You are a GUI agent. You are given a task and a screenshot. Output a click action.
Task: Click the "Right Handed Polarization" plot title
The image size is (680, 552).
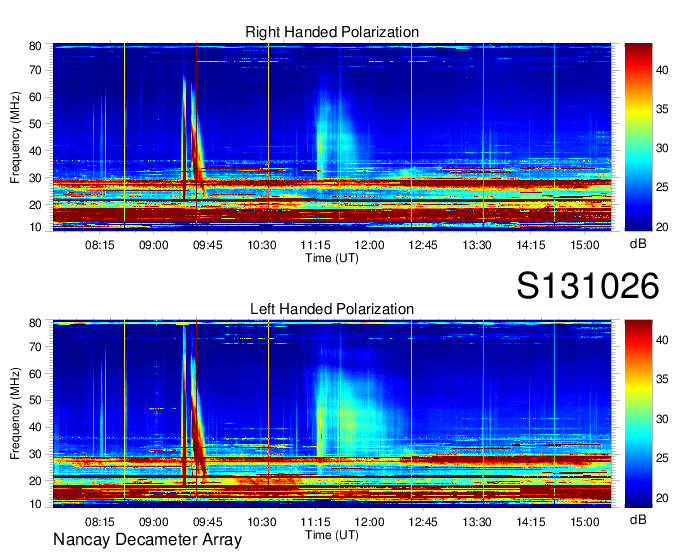(x=332, y=32)
